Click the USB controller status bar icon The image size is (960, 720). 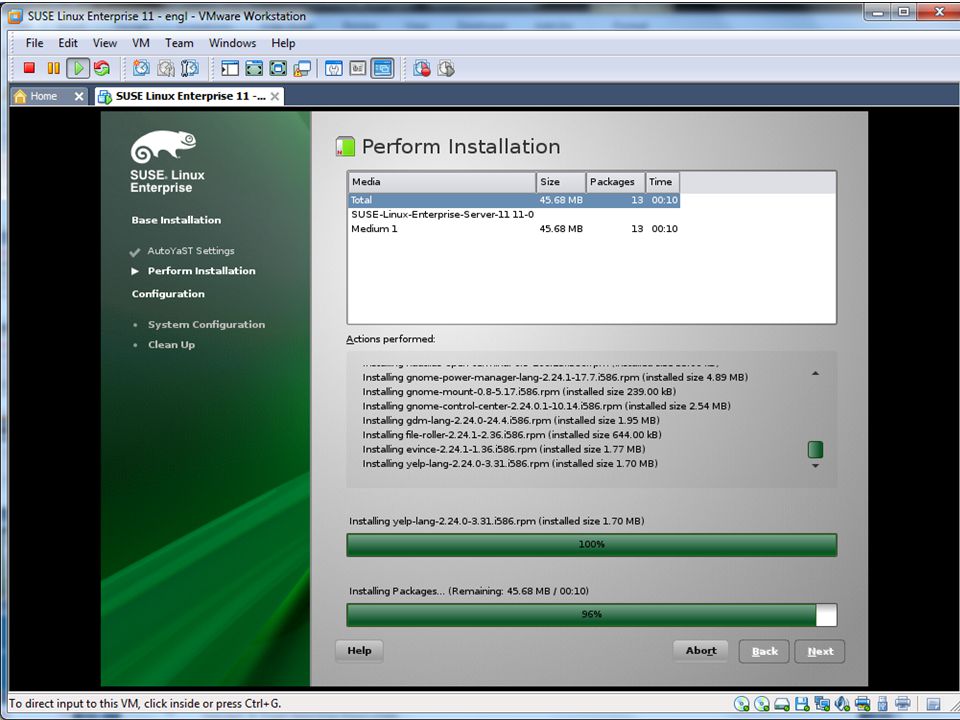coord(882,703)
